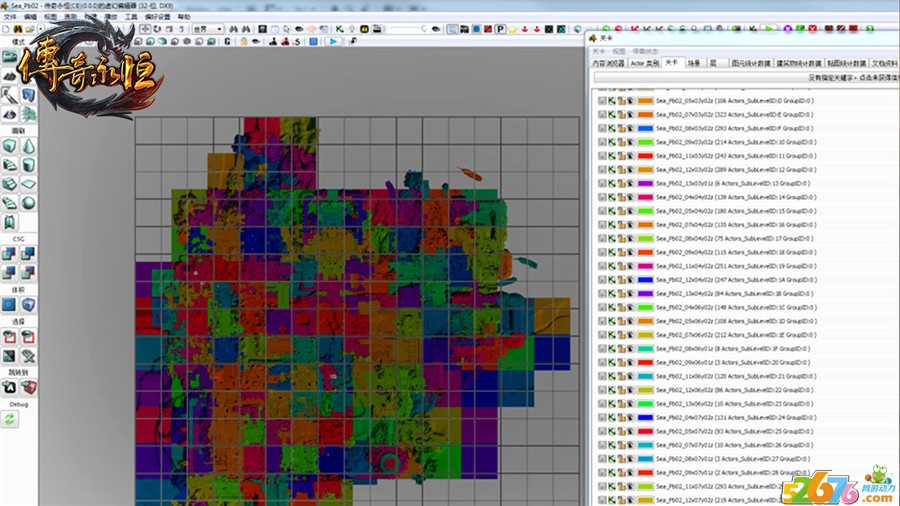
Task: Switch to the 图元统计数据 tab
Action: click(x=750, y=63)
